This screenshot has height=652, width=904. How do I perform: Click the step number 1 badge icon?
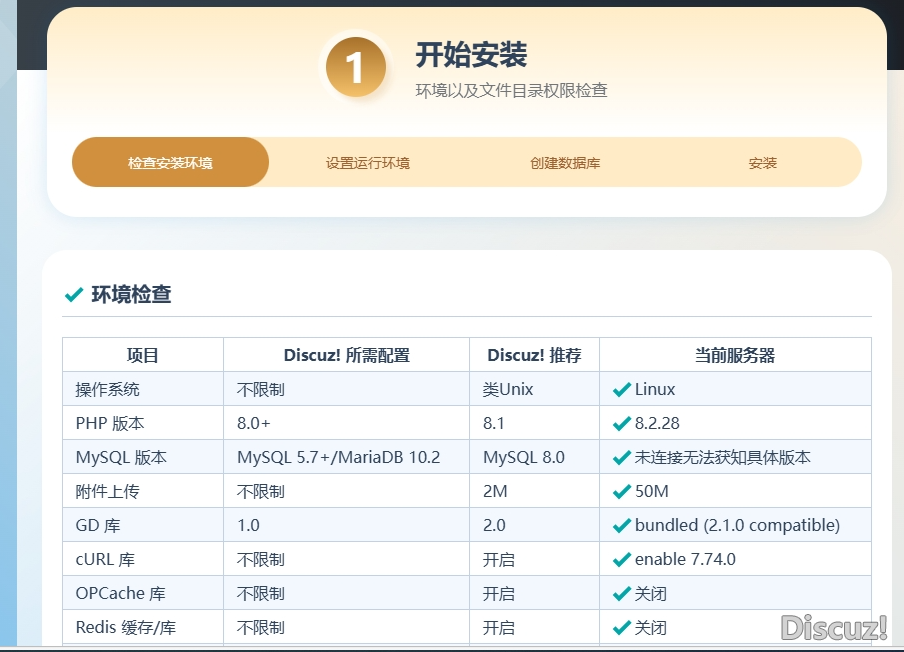click(x=355, y=67)
